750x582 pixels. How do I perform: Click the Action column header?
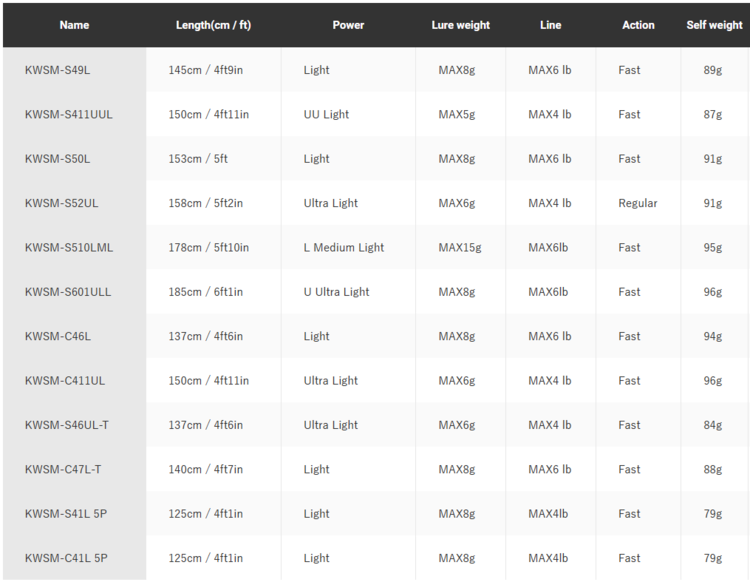pos(638,25)
